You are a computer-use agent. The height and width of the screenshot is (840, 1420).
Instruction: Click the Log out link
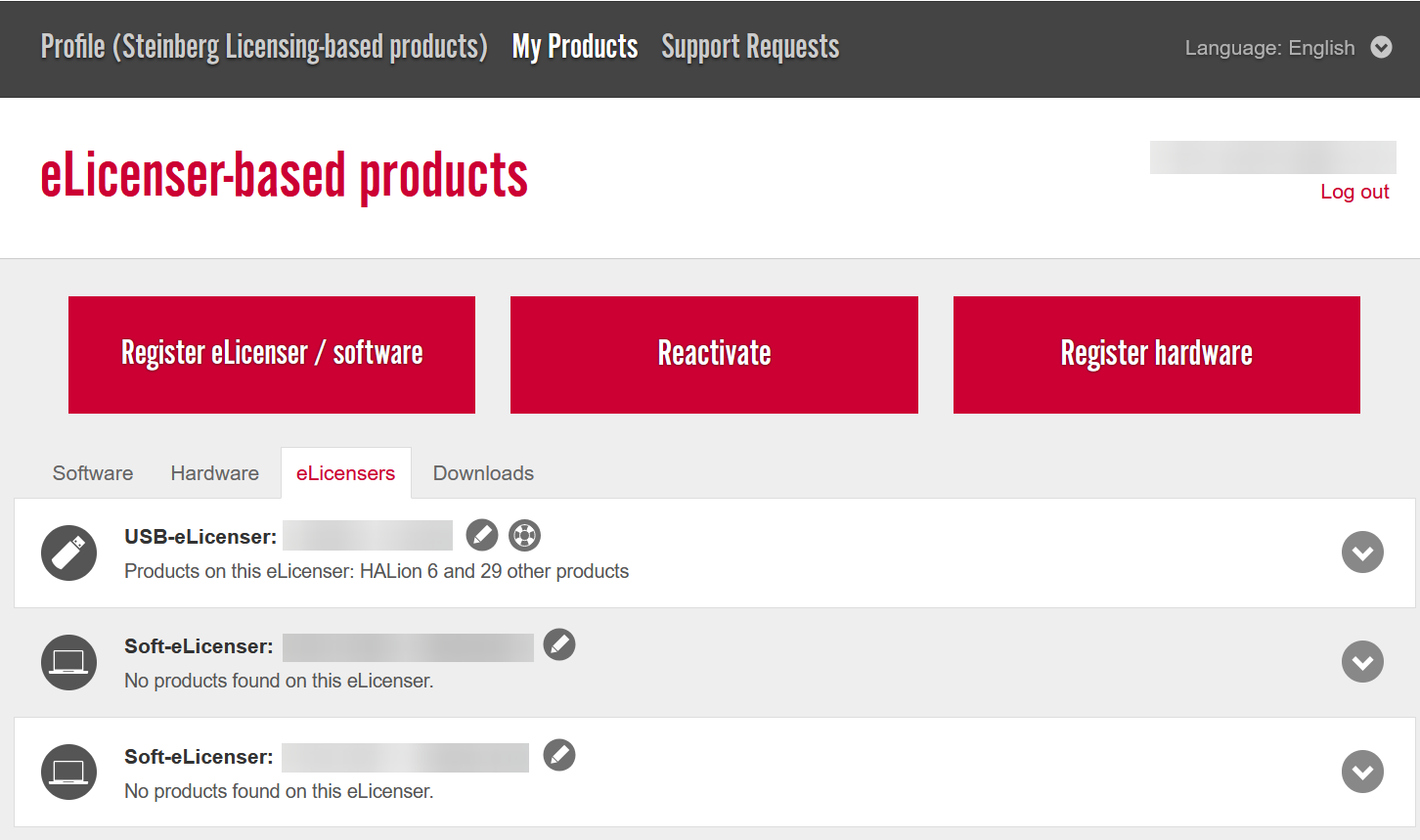[1354, 192]
